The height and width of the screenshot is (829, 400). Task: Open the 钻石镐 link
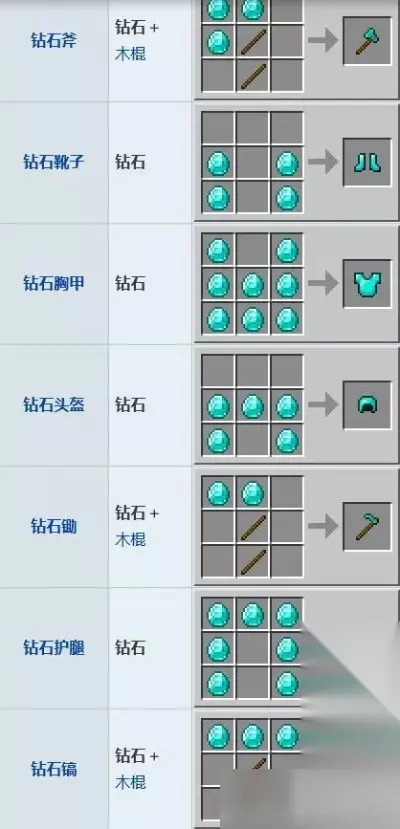pos(53,769)
